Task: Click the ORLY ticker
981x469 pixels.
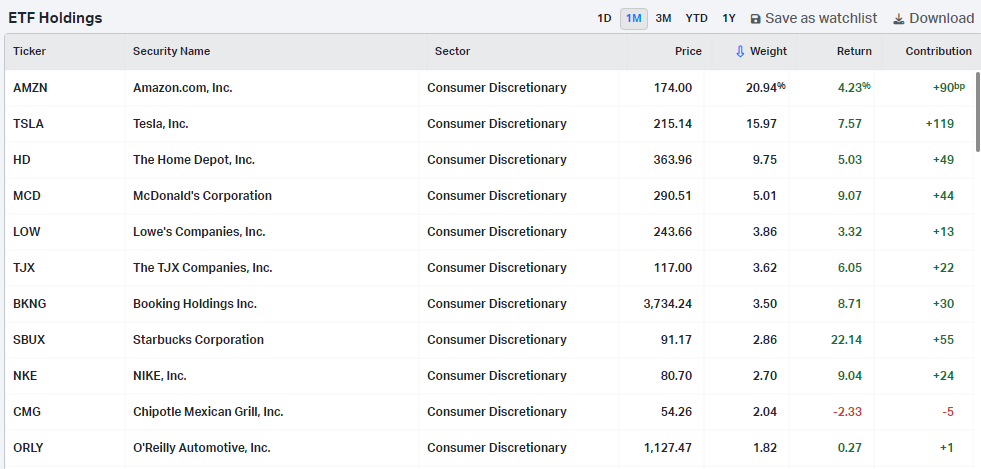Action: coord(28,448)
